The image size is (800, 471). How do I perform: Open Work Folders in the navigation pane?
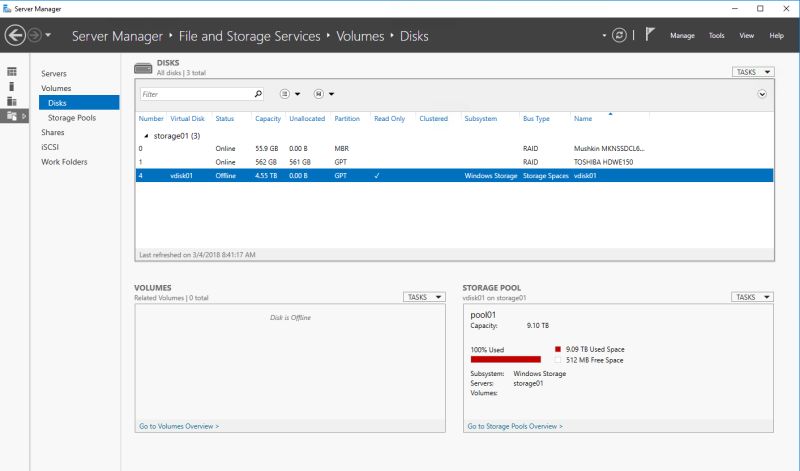pos(64,162)
